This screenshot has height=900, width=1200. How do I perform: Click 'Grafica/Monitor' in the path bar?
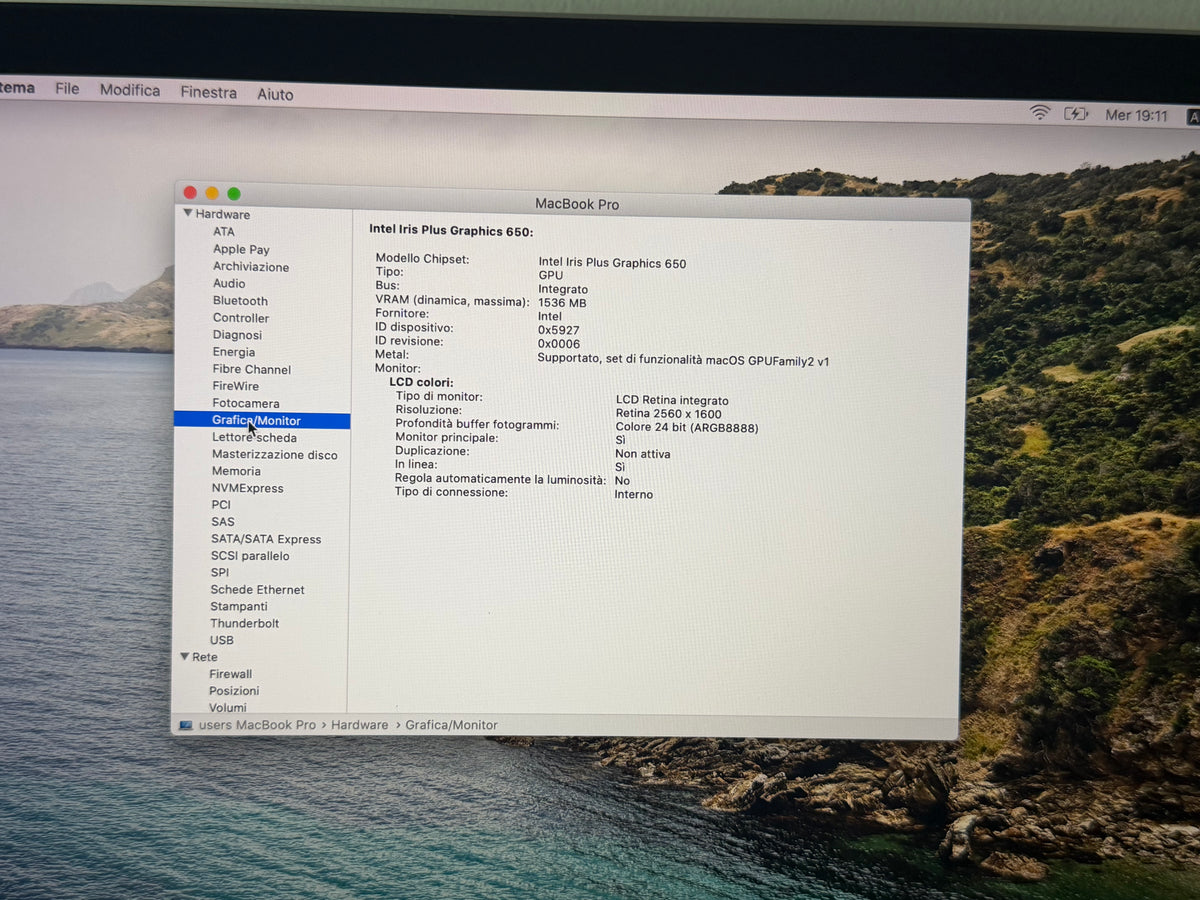coord(451,725)
